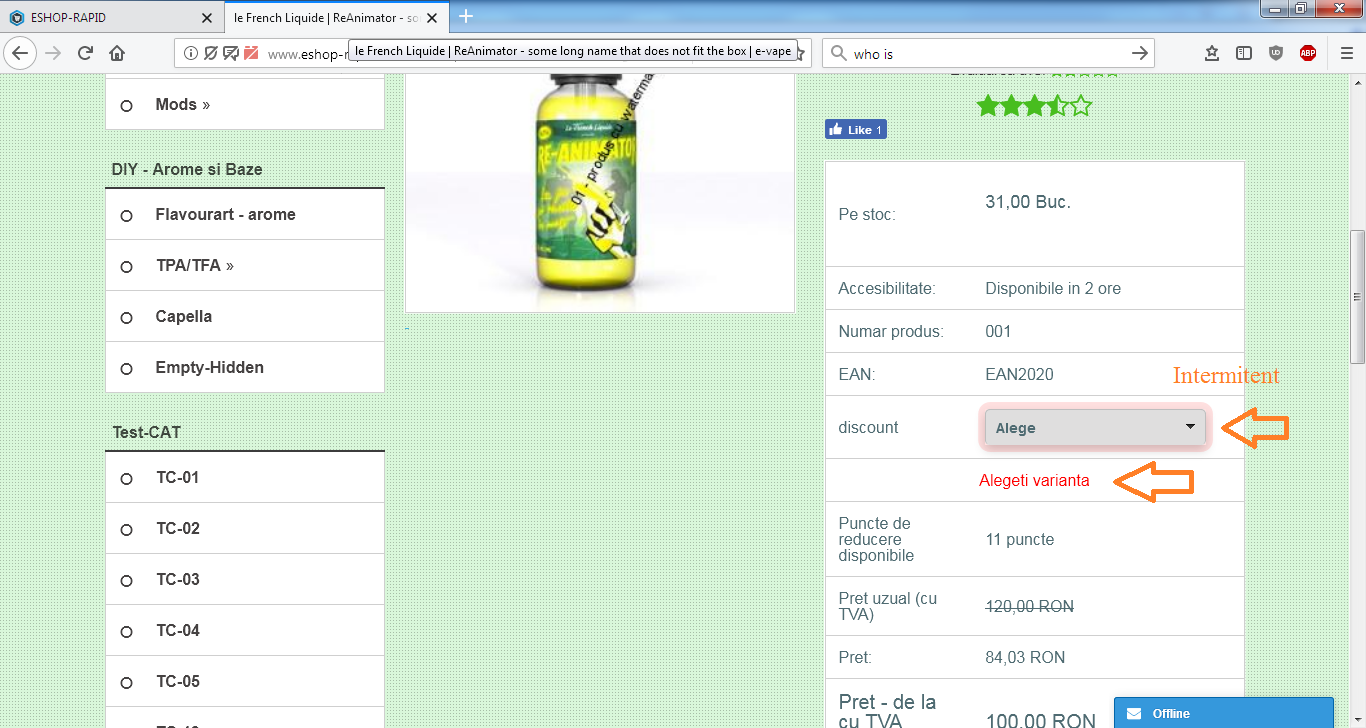This screenshot has width=1366, height=728.
Task: Open the Empty-Hidden category
Action: 209,367
